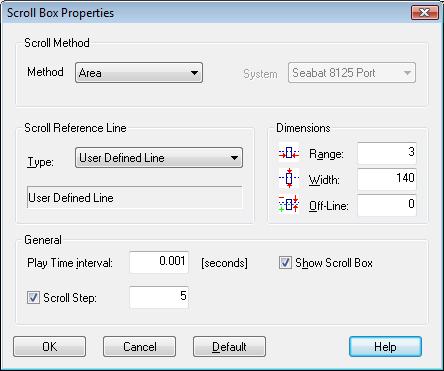Image resolution: width=444 pixels, height=371 pixels.
Task: Click the Width dimension icon
Action: click(x=289, y=179)
